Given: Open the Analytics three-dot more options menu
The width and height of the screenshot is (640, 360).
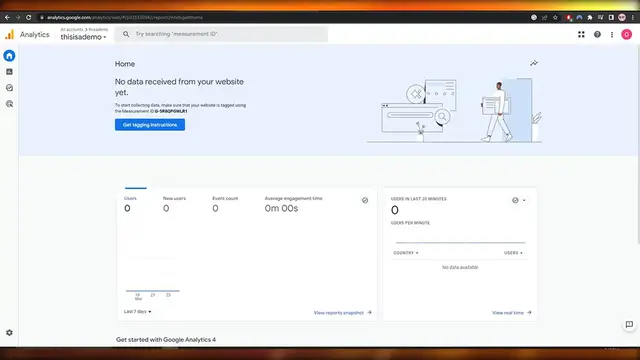Looking at the screenshot, I should click(612, 35).
